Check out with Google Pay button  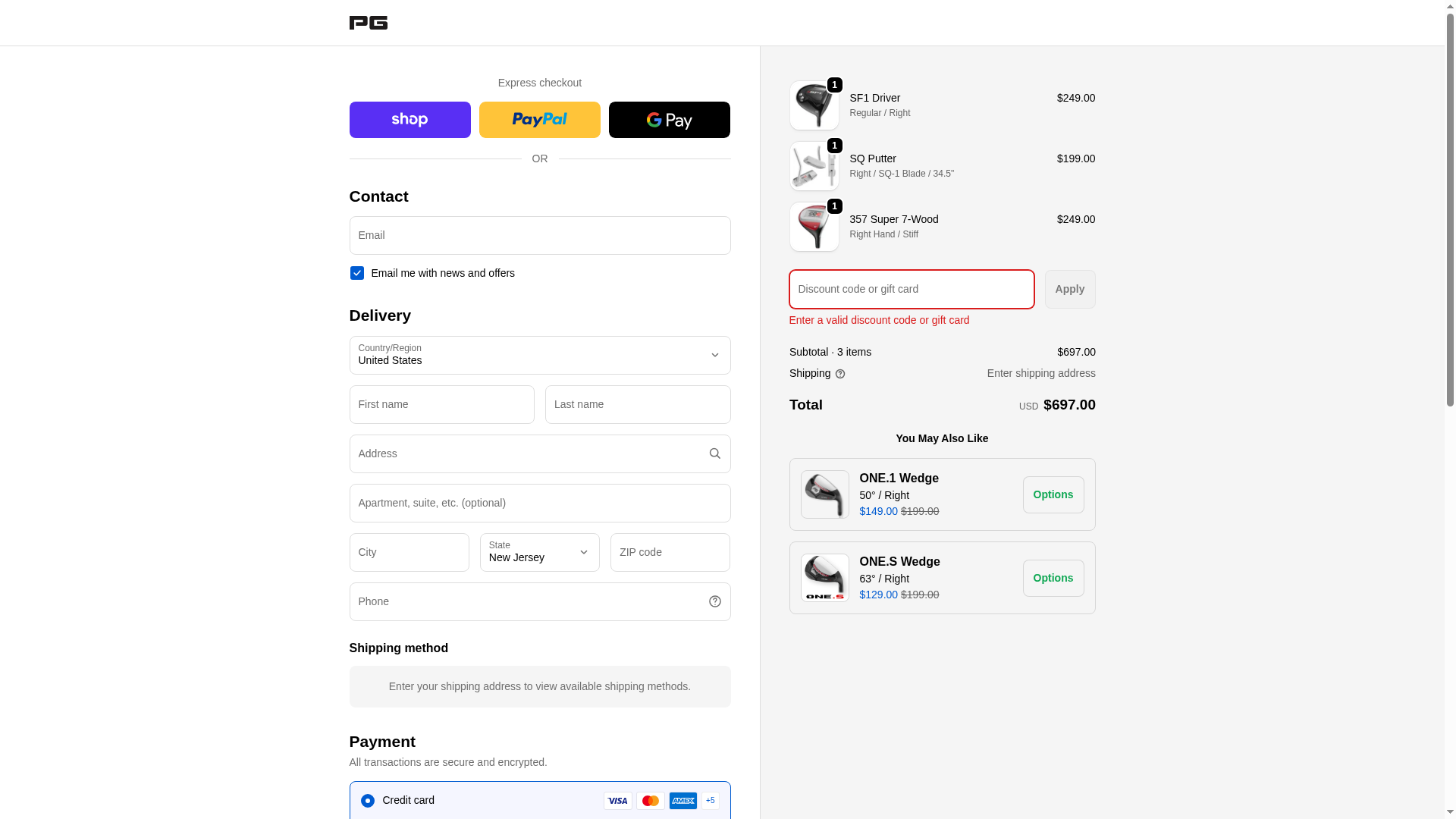(x=669, y=120)
